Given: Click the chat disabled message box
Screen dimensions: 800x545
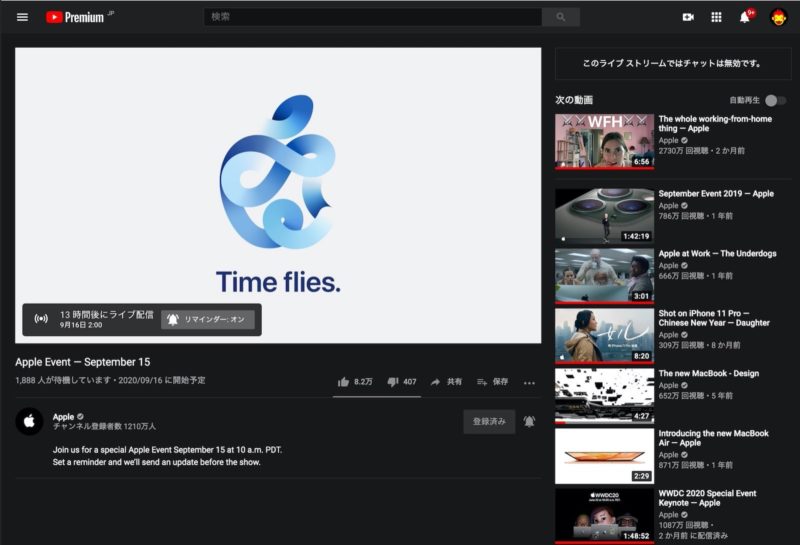Looking at the screenshot, I should click(673, 64).
